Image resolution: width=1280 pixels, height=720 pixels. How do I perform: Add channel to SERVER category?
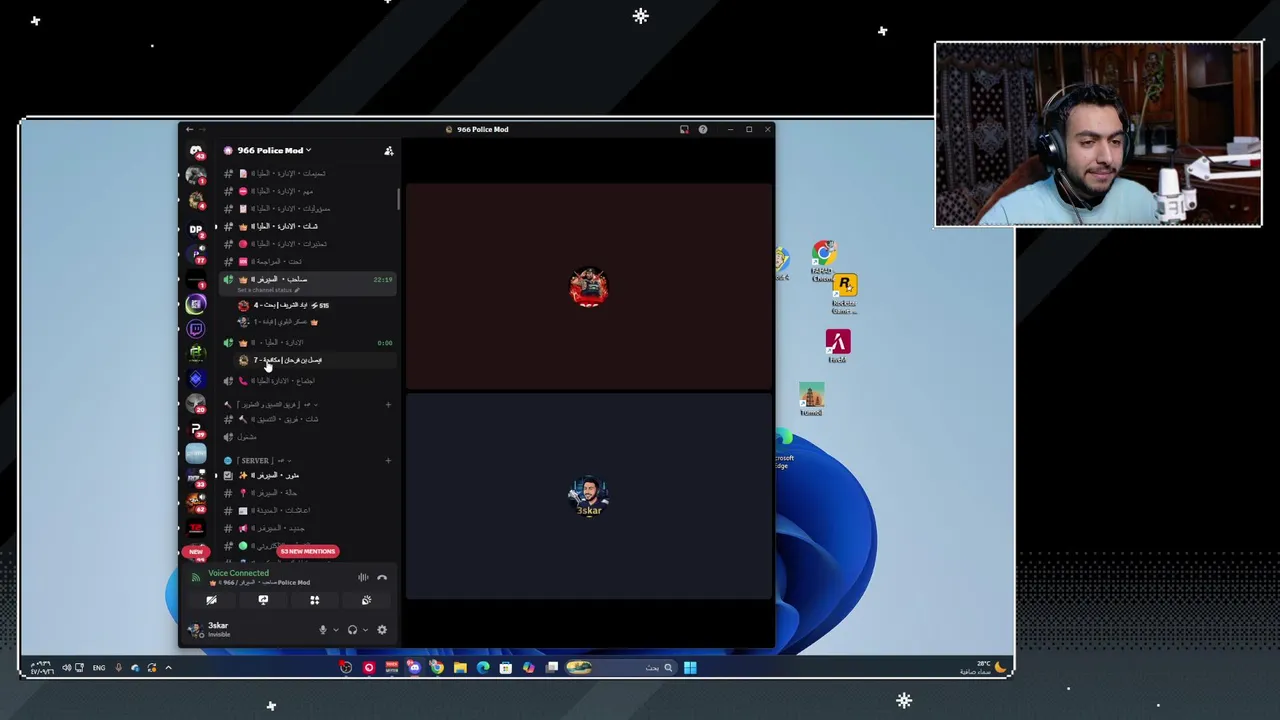pos(388,461)
